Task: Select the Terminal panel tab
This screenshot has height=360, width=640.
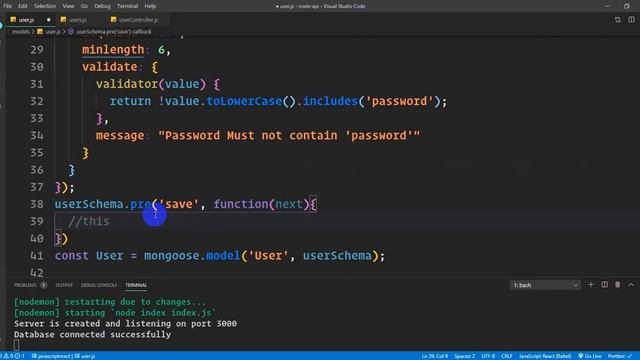Action: pyautogui.click(x=136, y=285)
